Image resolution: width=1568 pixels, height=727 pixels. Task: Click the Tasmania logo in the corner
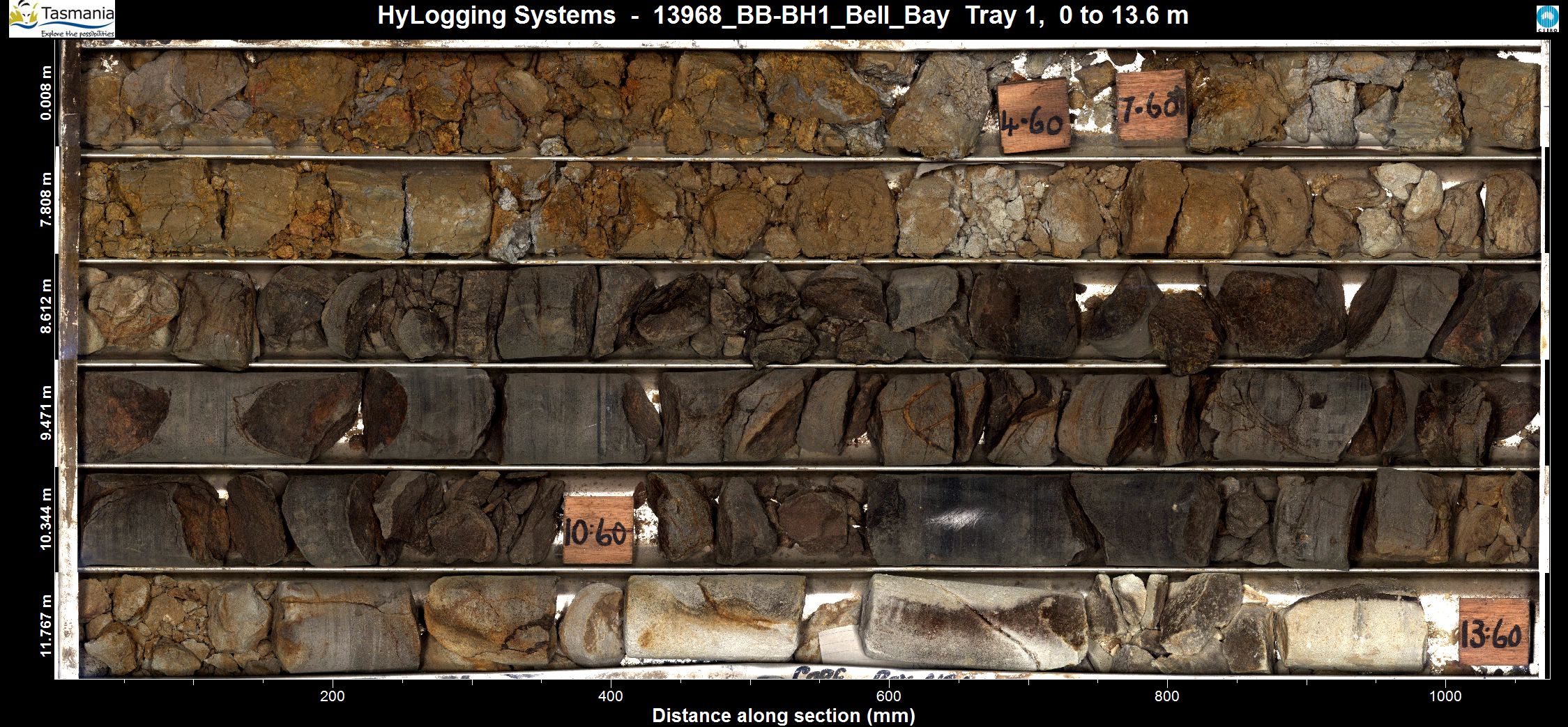pyautogui.click(x=62, y=19)
